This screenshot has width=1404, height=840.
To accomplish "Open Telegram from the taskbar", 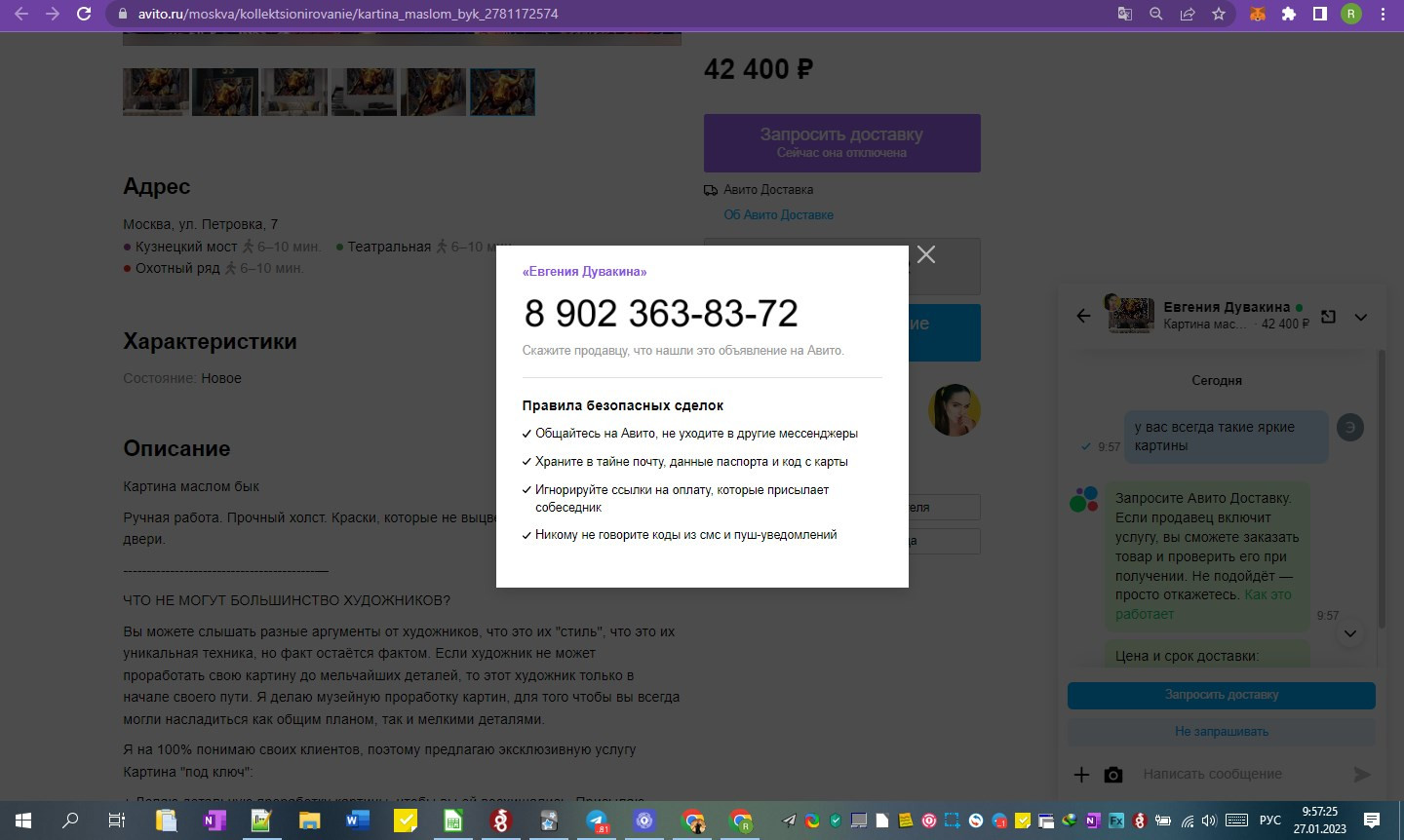I will click(597, 821).
